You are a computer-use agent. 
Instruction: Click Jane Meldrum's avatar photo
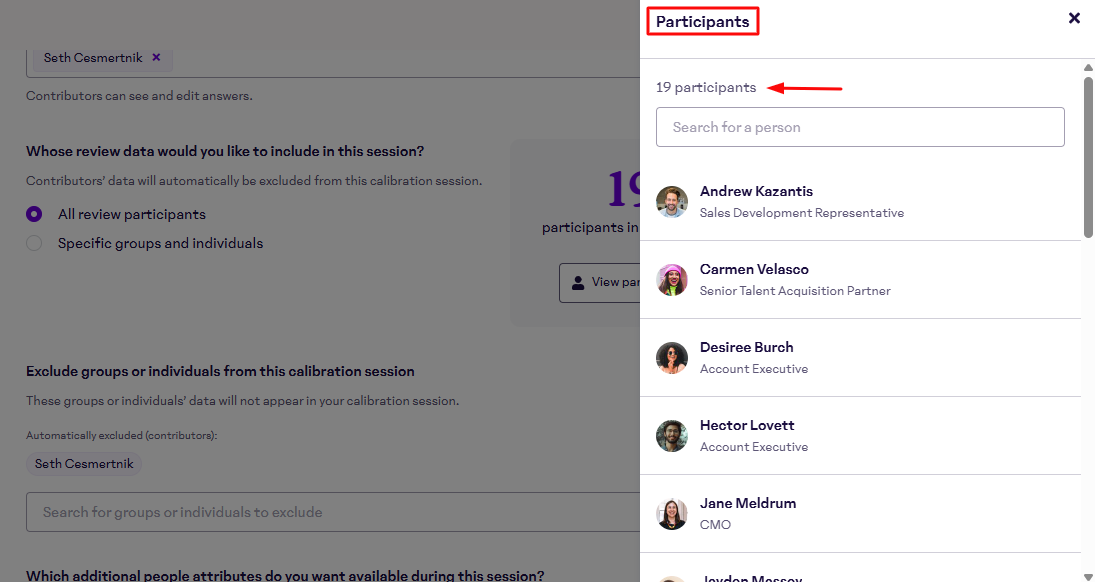coord(672,514)
